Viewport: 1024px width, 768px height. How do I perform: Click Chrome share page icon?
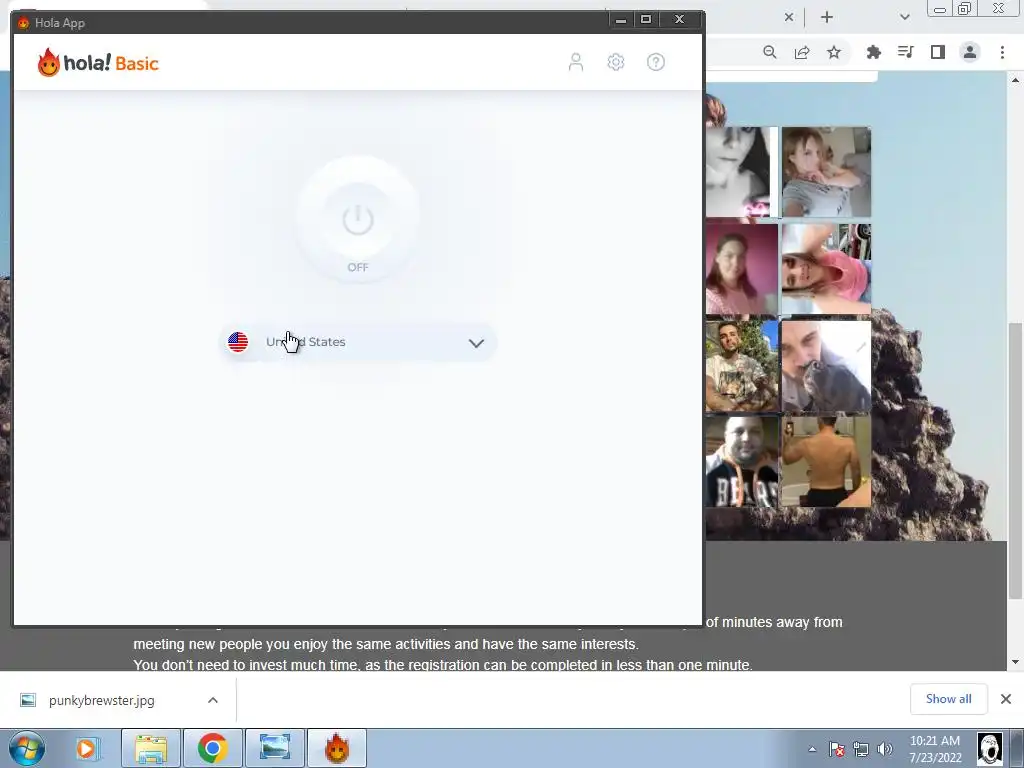[802, 52]
